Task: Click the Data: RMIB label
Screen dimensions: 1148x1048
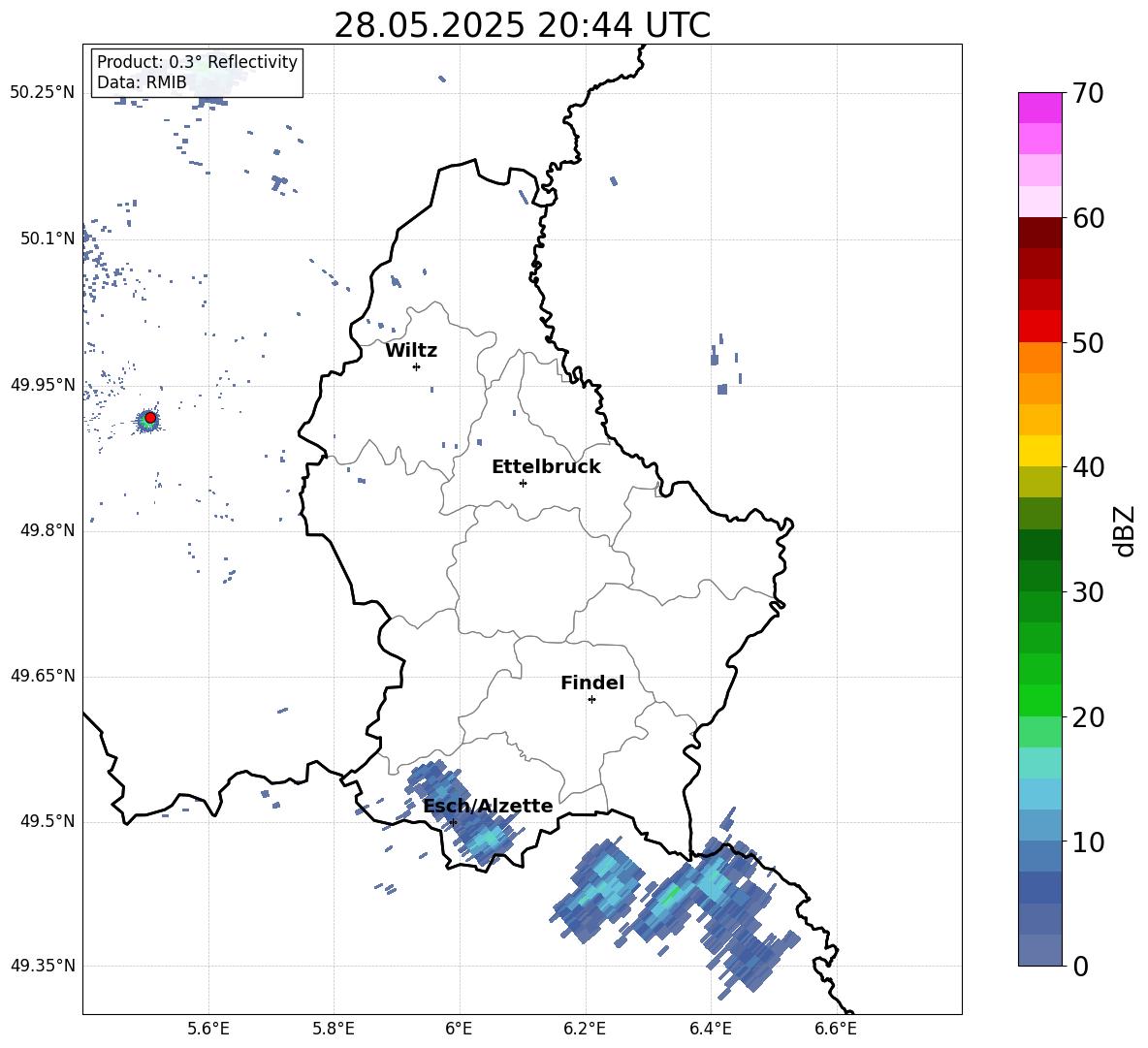Action: click(142, 82)
